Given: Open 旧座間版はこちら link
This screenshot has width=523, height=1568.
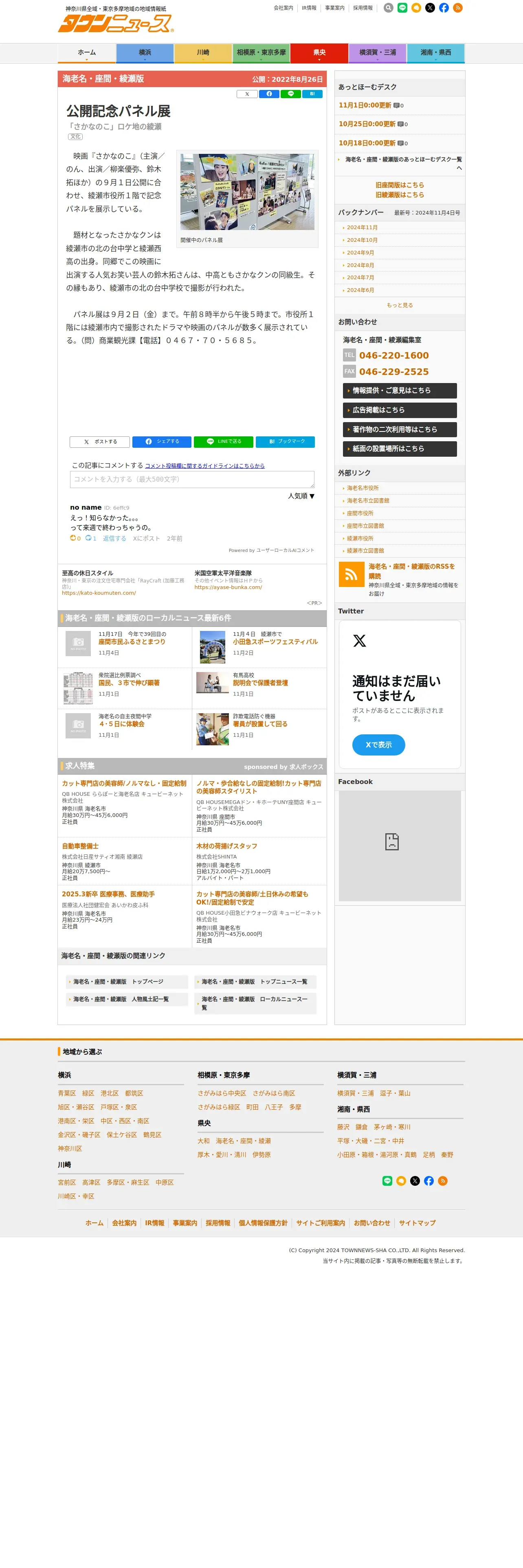Looking at the screenshot, I should [x=400, y=185].
